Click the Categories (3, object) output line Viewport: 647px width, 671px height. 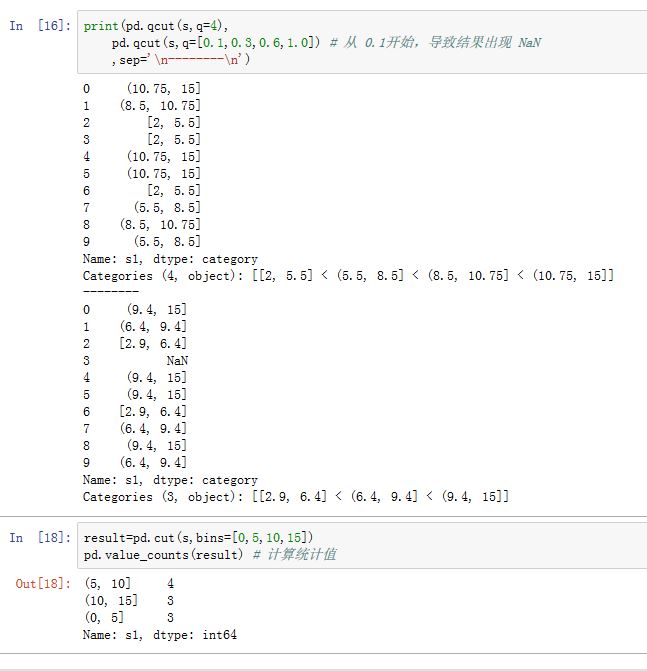tap(295, 496)
